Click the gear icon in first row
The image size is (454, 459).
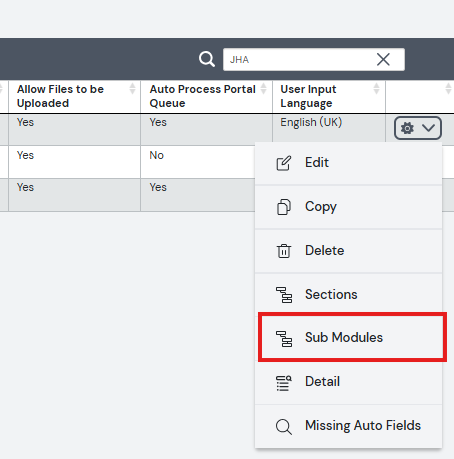click(x=407, y=128)
